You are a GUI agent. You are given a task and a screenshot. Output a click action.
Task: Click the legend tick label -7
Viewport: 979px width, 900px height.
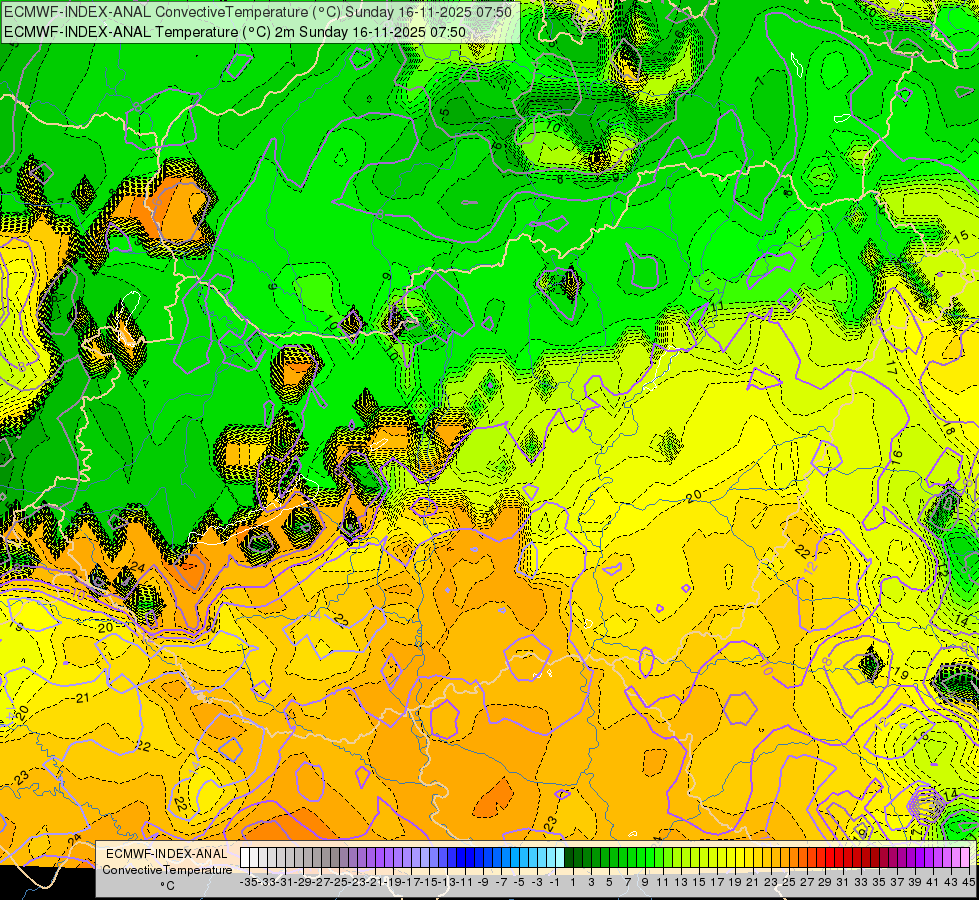(501, 883)
